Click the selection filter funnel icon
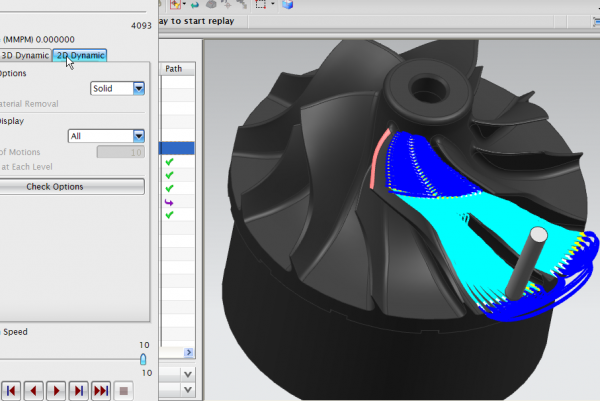This screenshot has width=600, height=401. tap(175, 4)
